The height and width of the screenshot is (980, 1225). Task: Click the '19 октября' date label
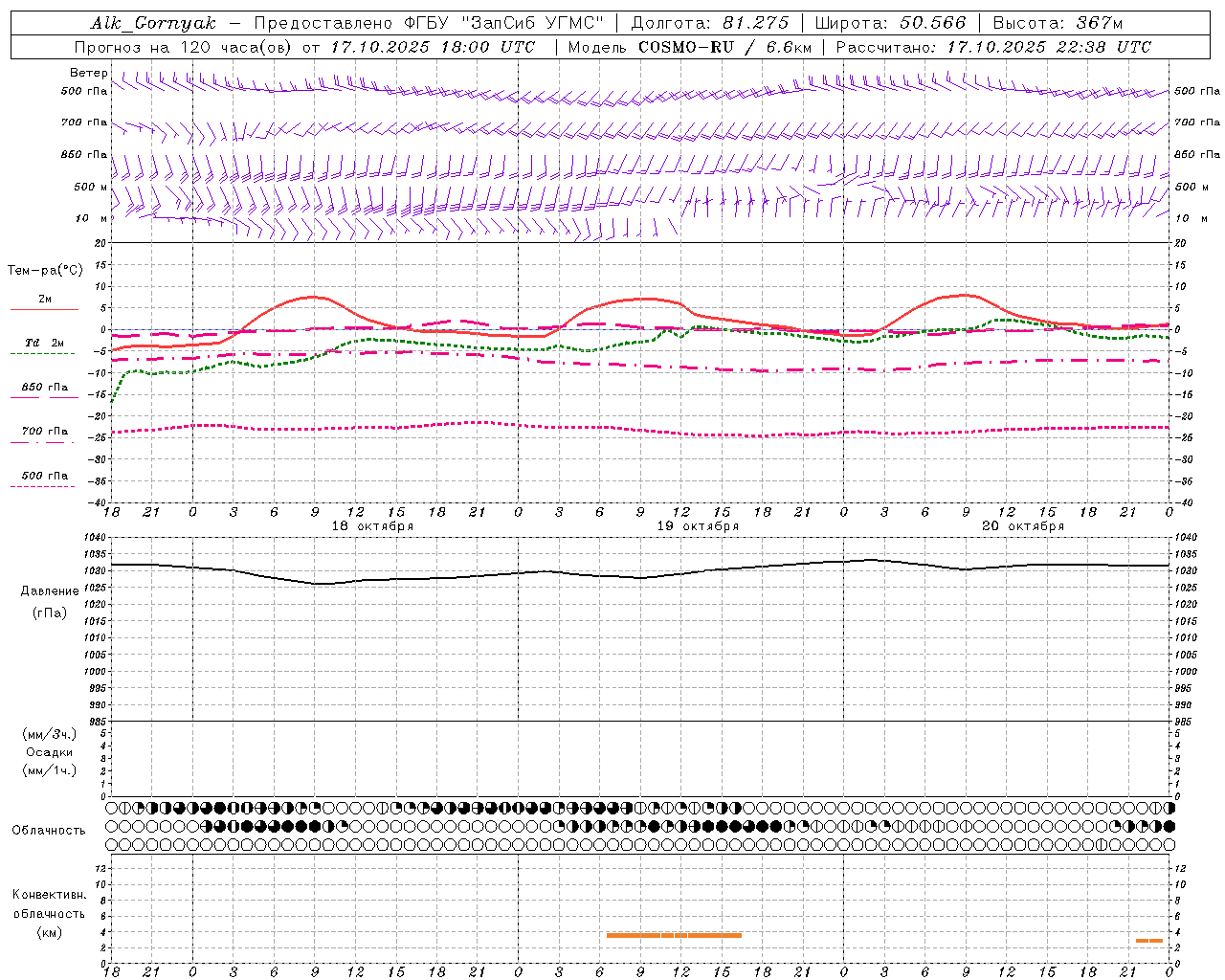tap(698, 526)
